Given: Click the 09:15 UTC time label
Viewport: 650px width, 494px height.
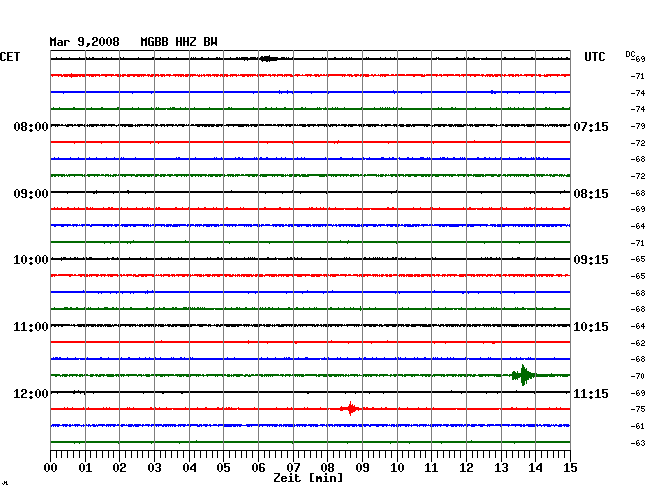Looking at the screenshot, I should click(x=591, y=260).
